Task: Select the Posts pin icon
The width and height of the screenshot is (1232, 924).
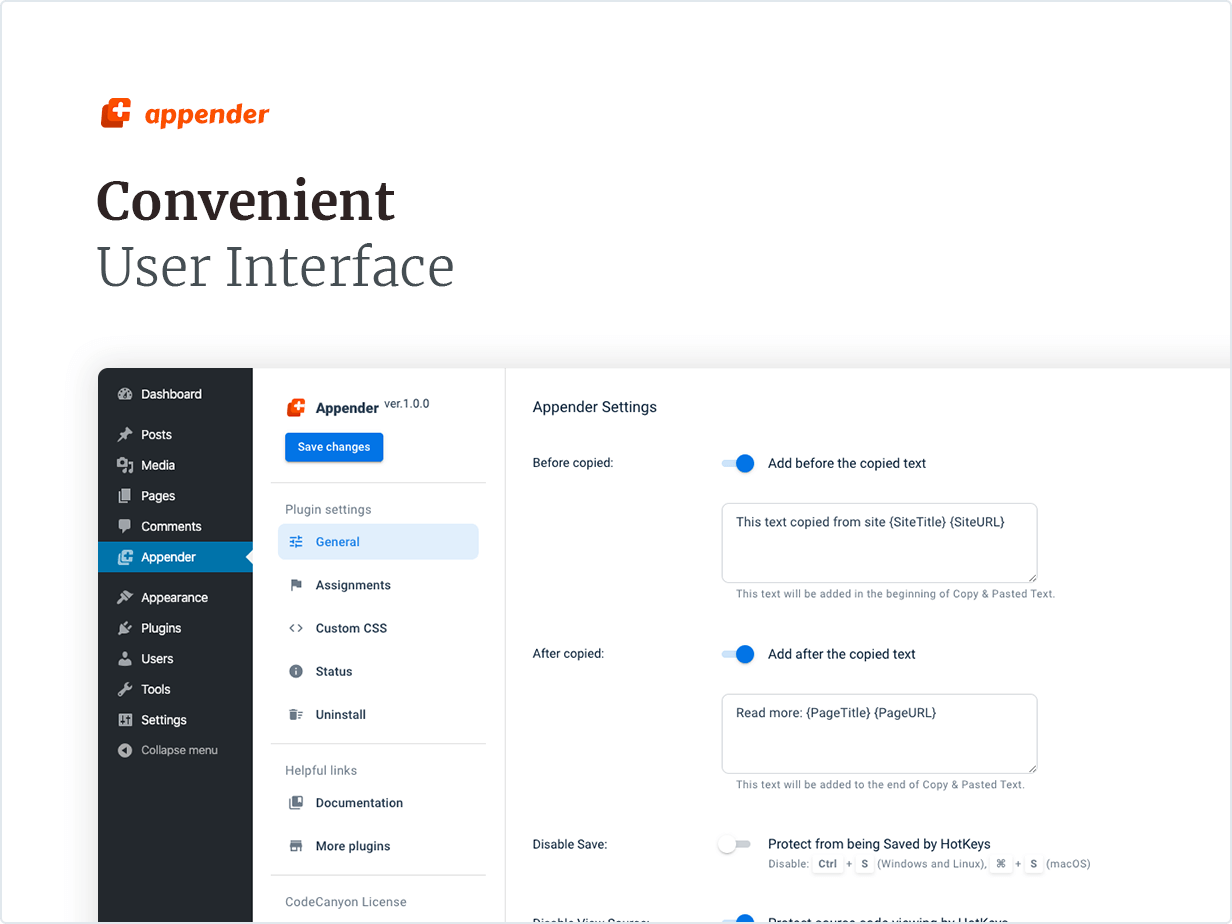Action: 124,434
